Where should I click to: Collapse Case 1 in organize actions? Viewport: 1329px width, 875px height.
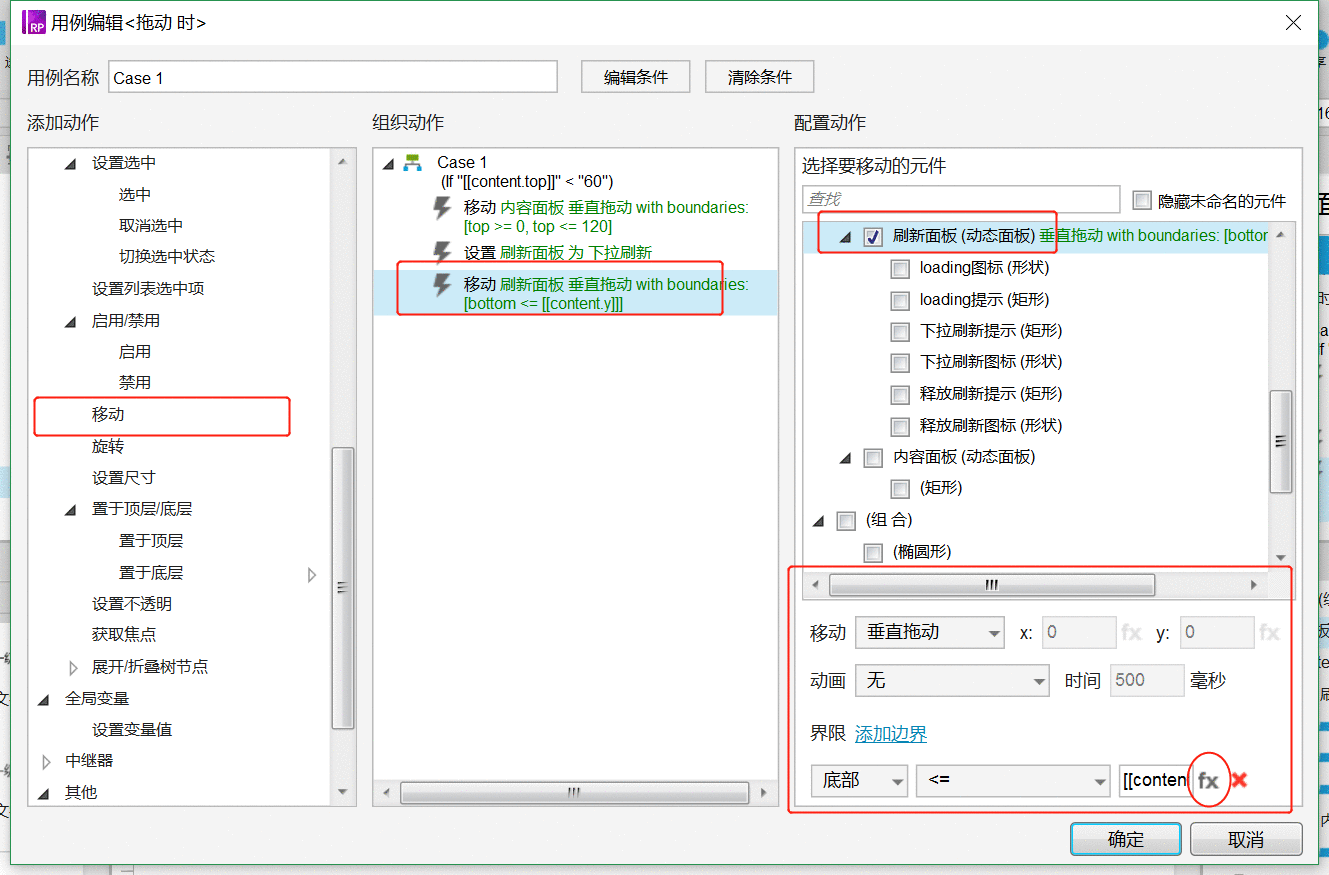388,164
